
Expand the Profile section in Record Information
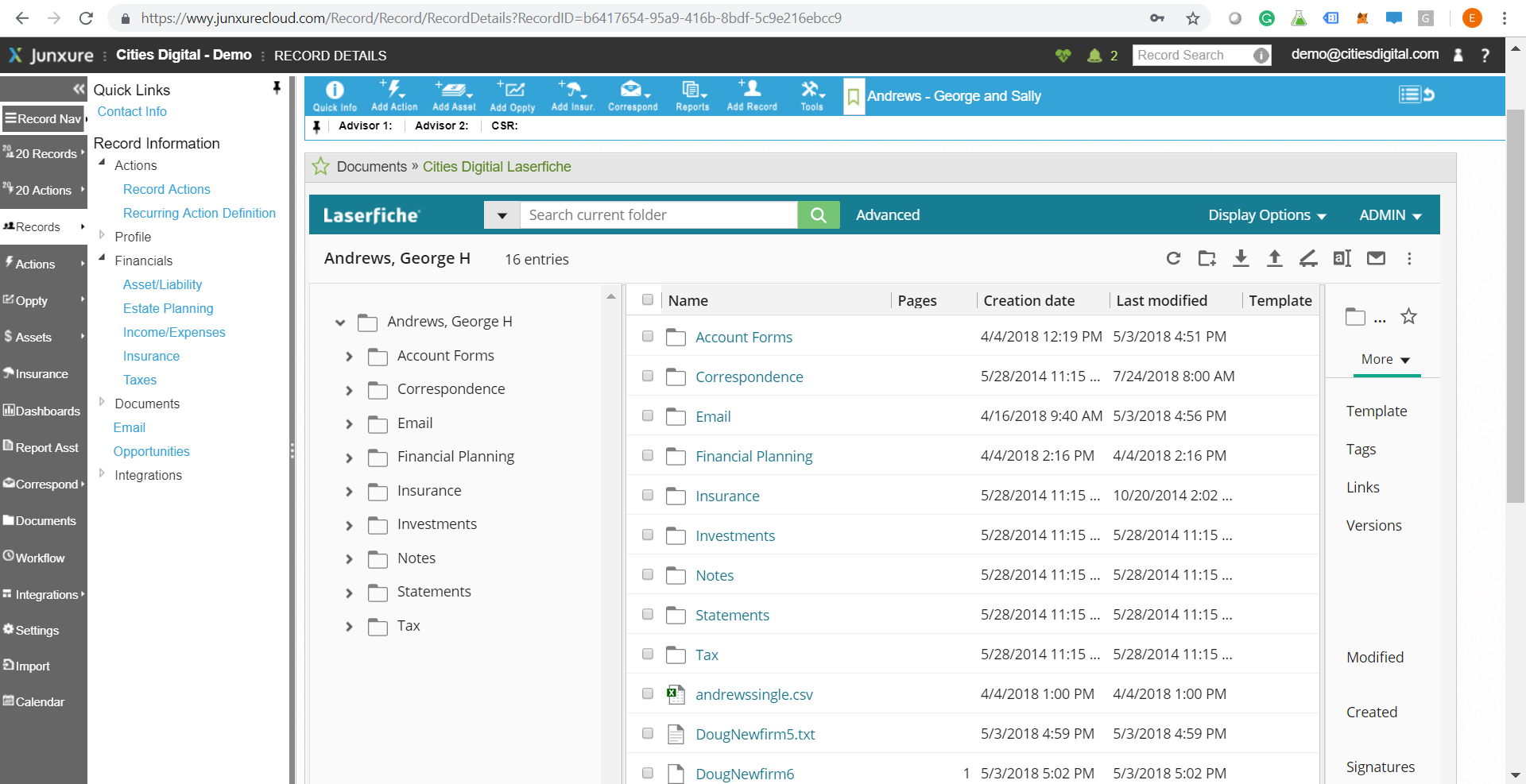102,235
